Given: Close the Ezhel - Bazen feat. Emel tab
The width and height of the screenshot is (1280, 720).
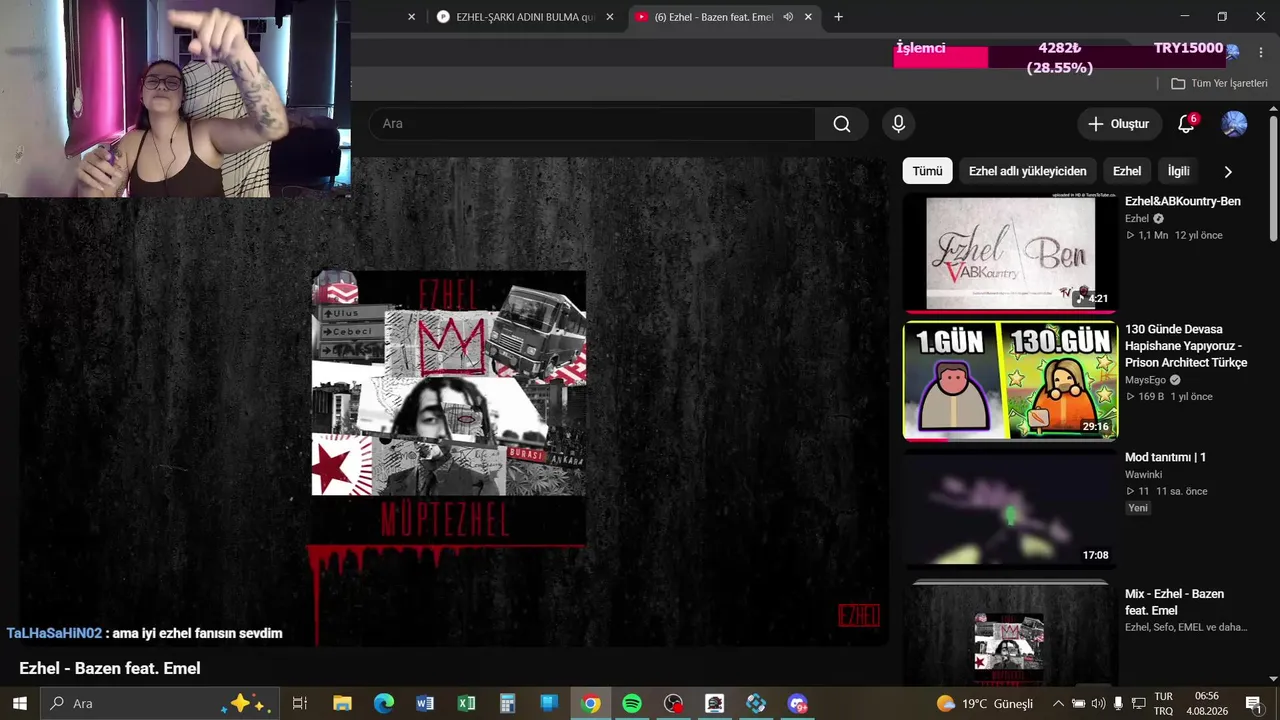Looking at the screenshot, I should tap(808, 17).
